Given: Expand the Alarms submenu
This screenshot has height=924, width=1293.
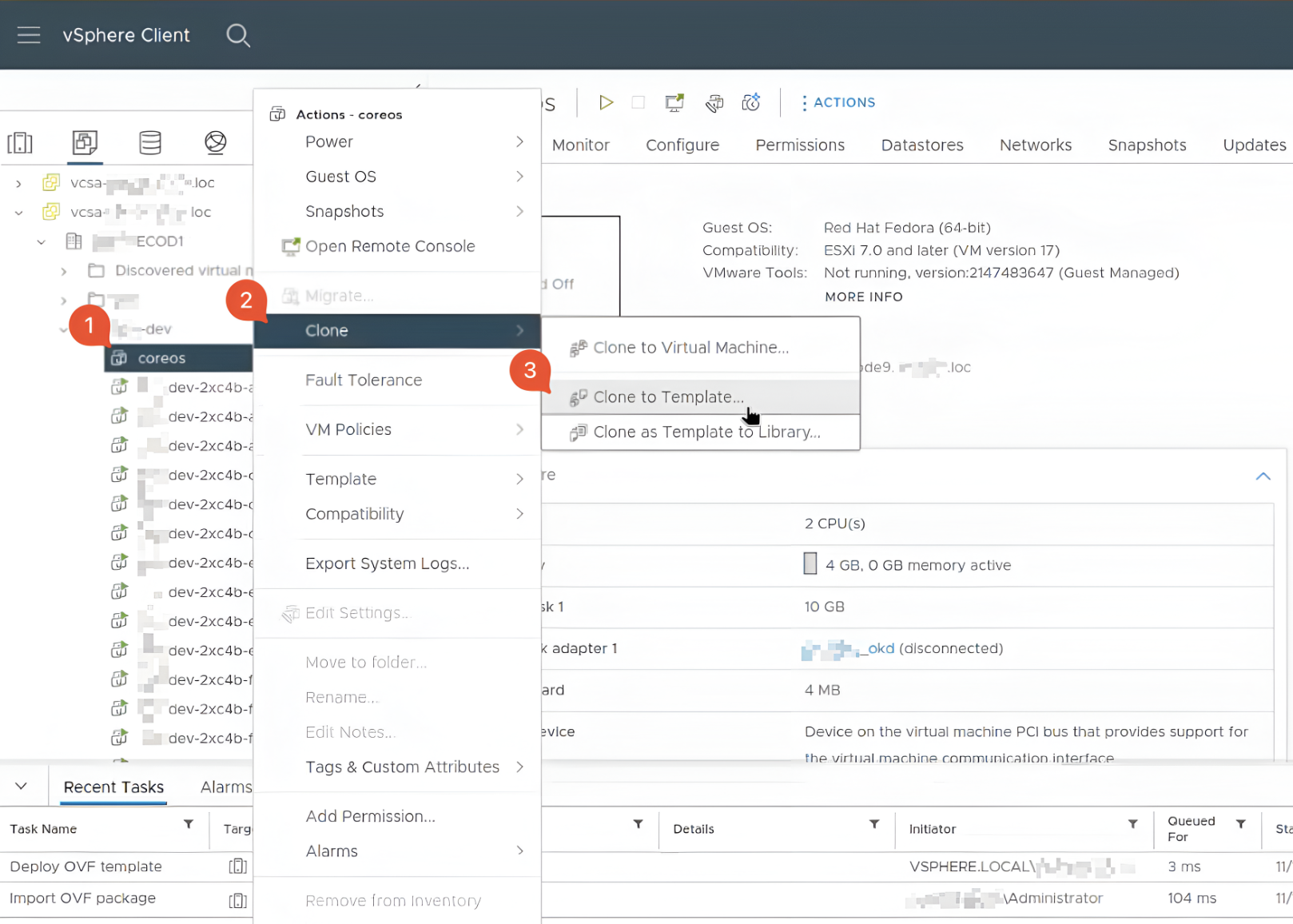Looking at the screenshot, I should click(x=397, y=851).
